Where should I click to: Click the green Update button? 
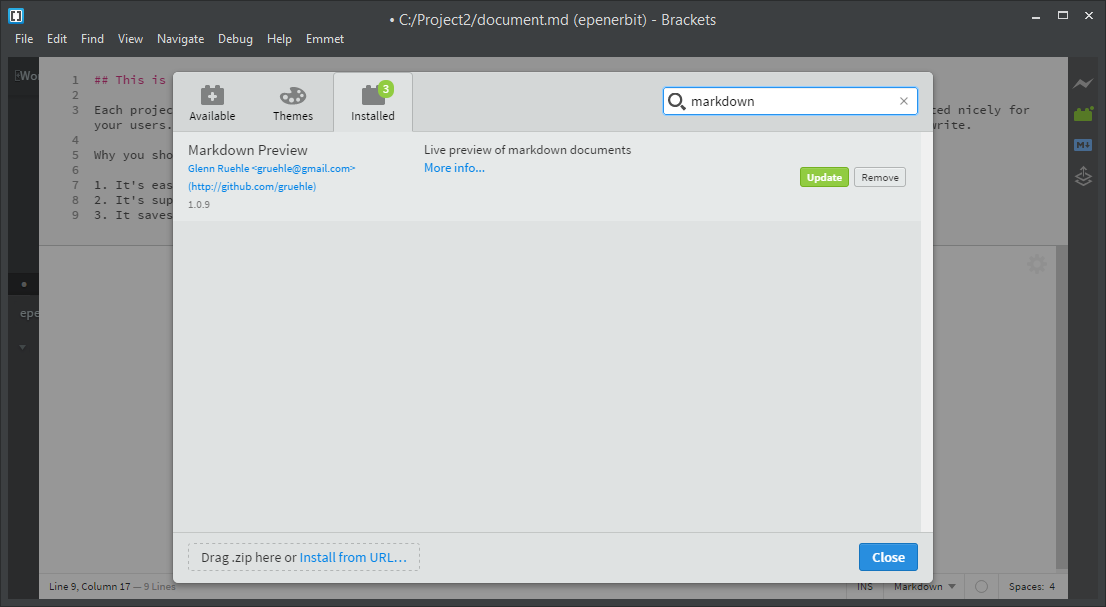click(824, 177)
